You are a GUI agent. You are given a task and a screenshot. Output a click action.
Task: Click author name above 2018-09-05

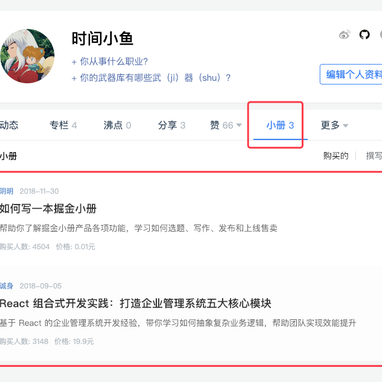pos(7,286)
